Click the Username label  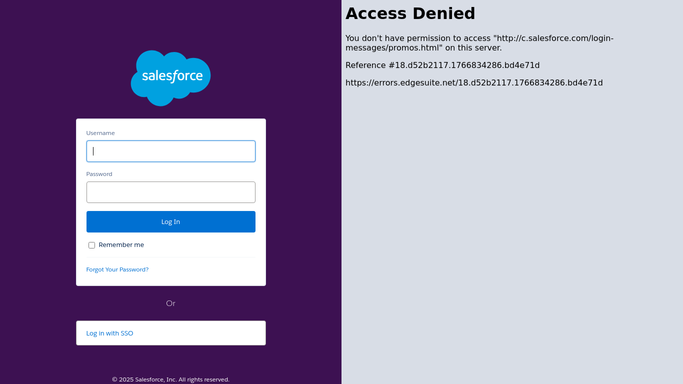[x=101, y=133]
